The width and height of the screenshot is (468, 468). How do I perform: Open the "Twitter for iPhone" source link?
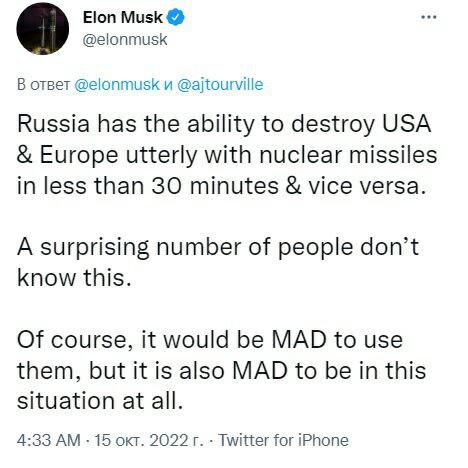pos(283,440)
